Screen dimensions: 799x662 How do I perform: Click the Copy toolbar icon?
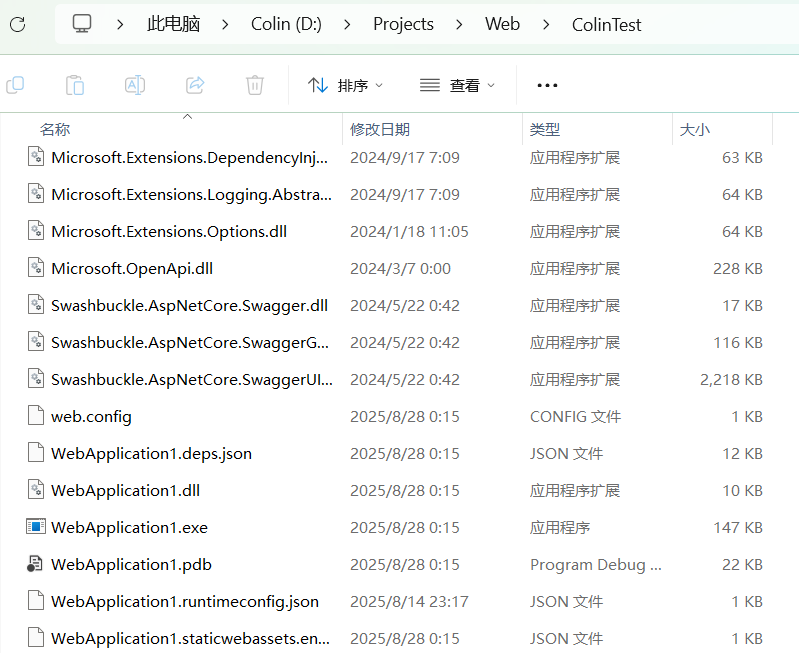pos(15,85)
